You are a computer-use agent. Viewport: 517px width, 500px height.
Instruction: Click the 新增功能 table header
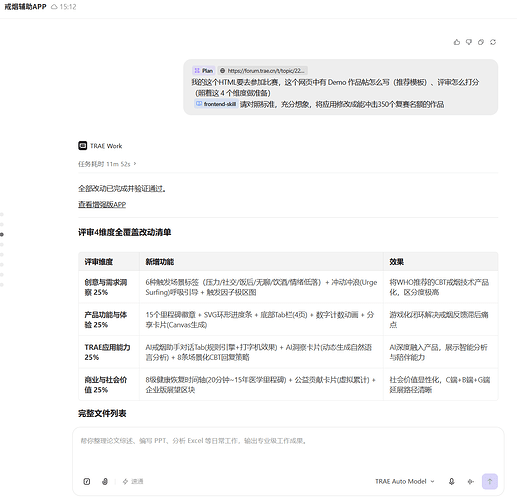261,262
